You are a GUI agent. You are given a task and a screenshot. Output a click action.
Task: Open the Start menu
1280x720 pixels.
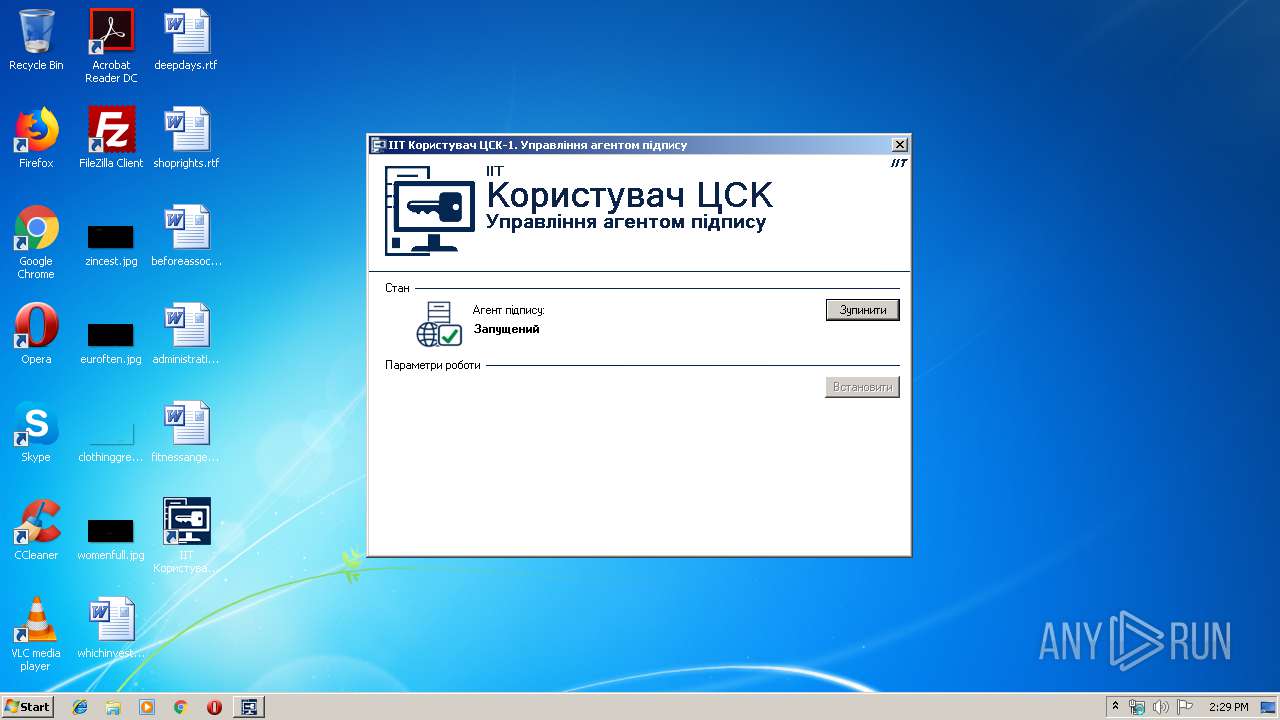click(x=28, y=706)
